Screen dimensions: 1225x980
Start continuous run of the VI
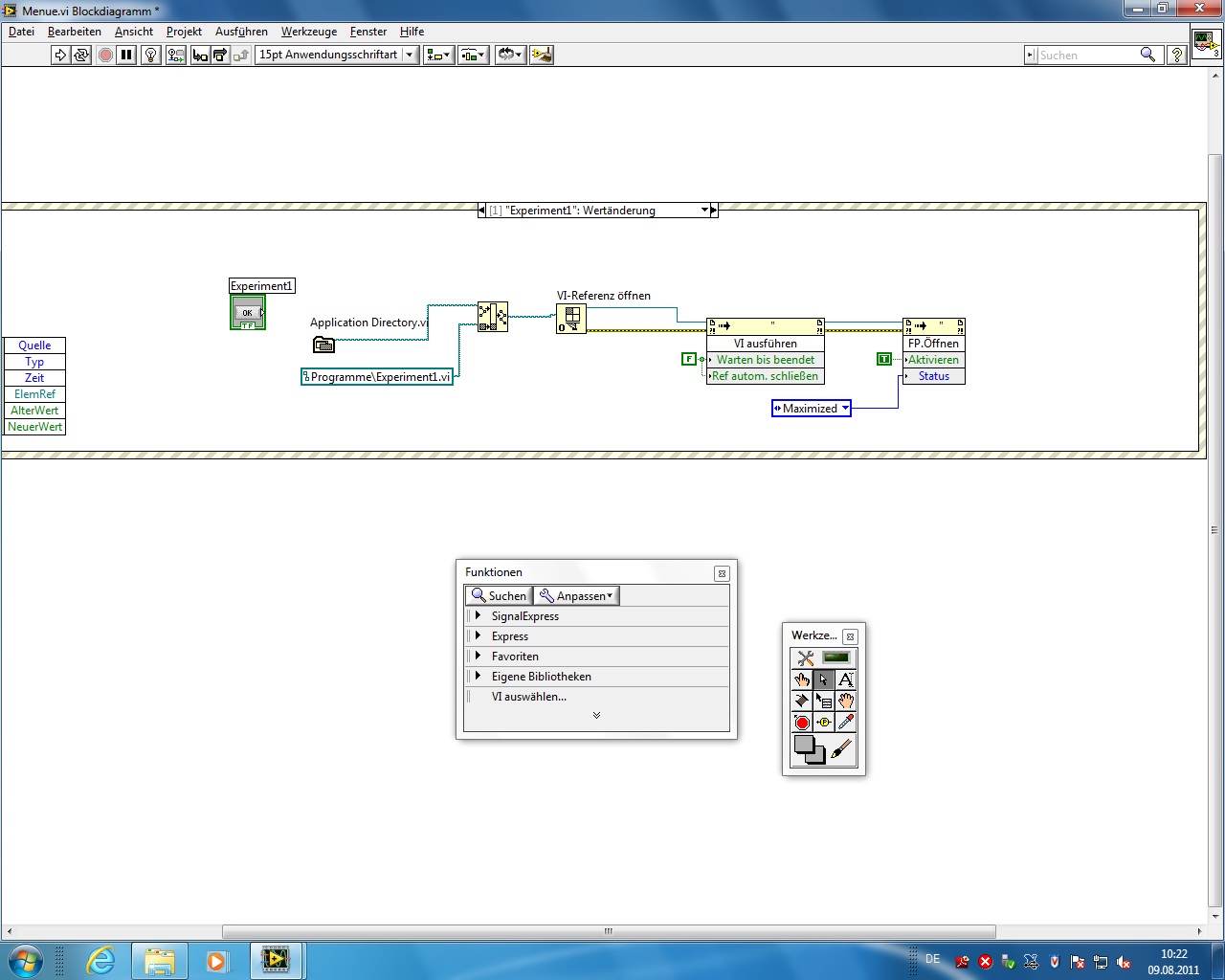[81, 56]
